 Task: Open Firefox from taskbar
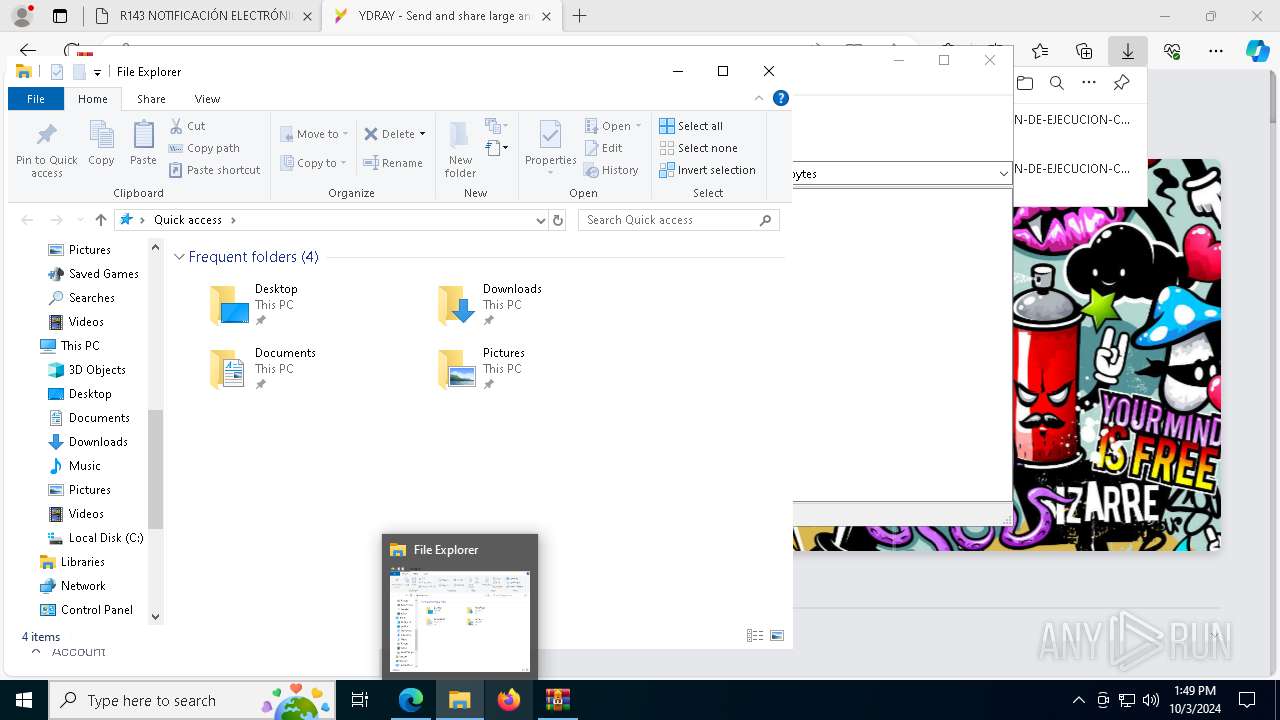point(509,700)
